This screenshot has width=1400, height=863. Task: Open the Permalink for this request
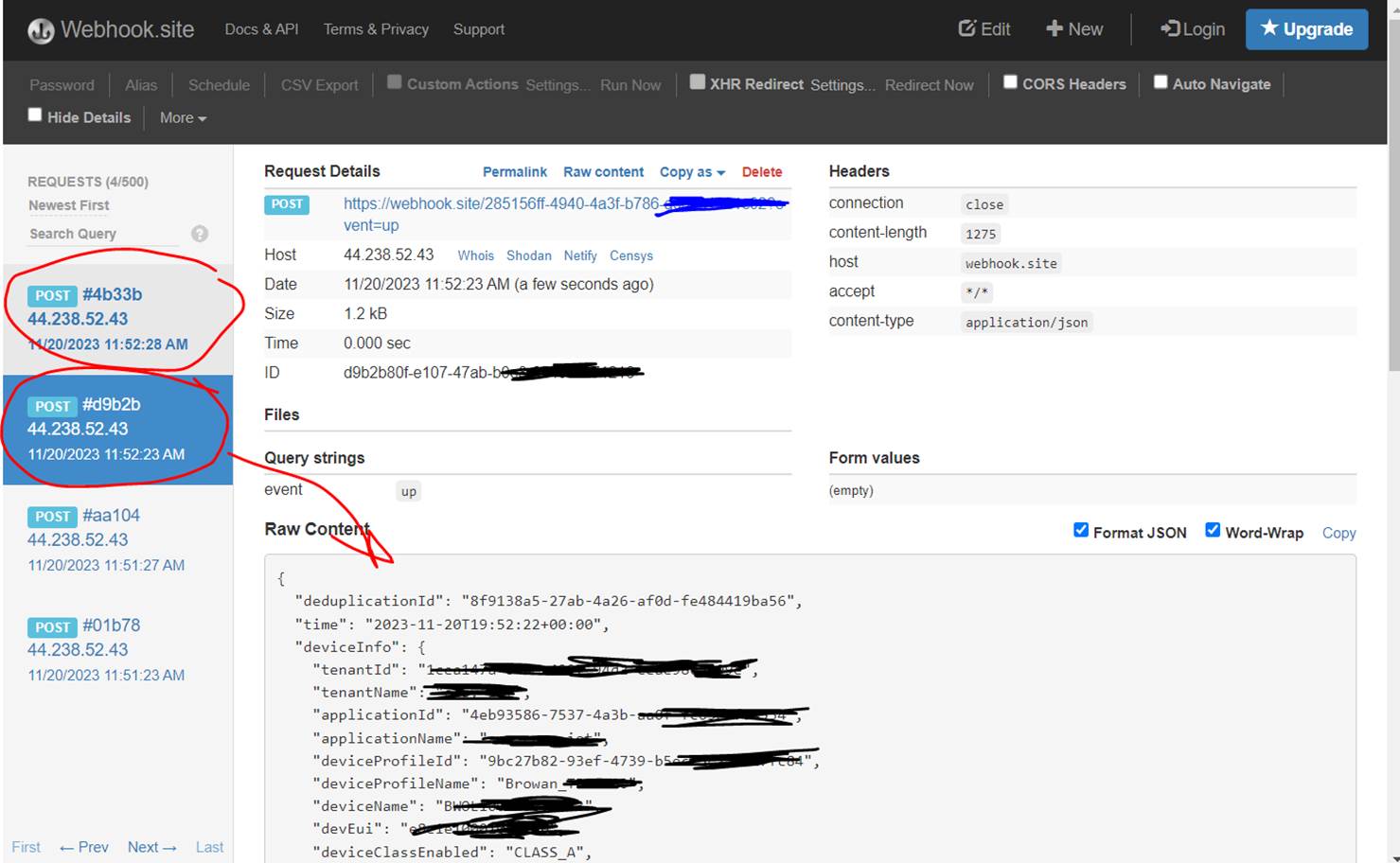coord(514,172)
